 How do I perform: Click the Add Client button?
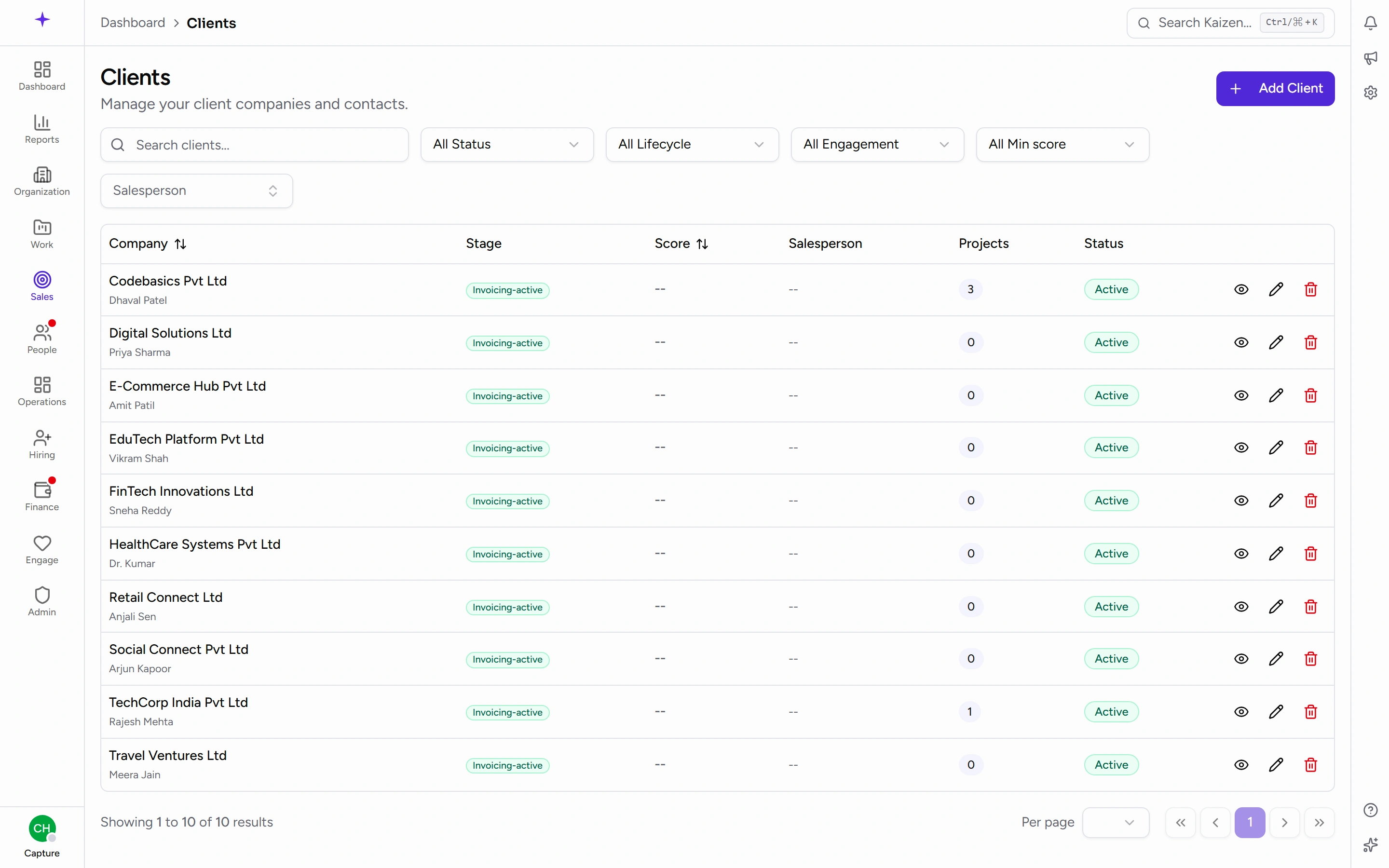click(1275, 88)
